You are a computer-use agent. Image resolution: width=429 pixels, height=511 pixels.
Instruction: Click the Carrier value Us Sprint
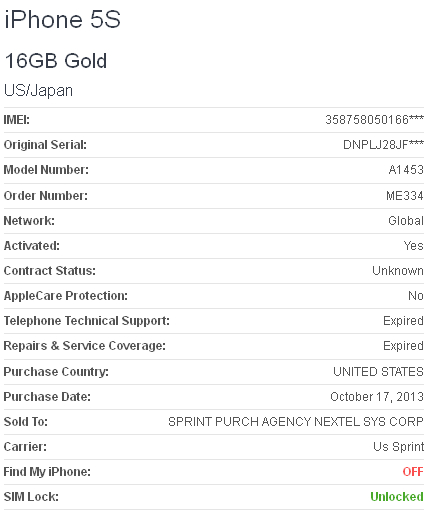click(x=399, y=447)
